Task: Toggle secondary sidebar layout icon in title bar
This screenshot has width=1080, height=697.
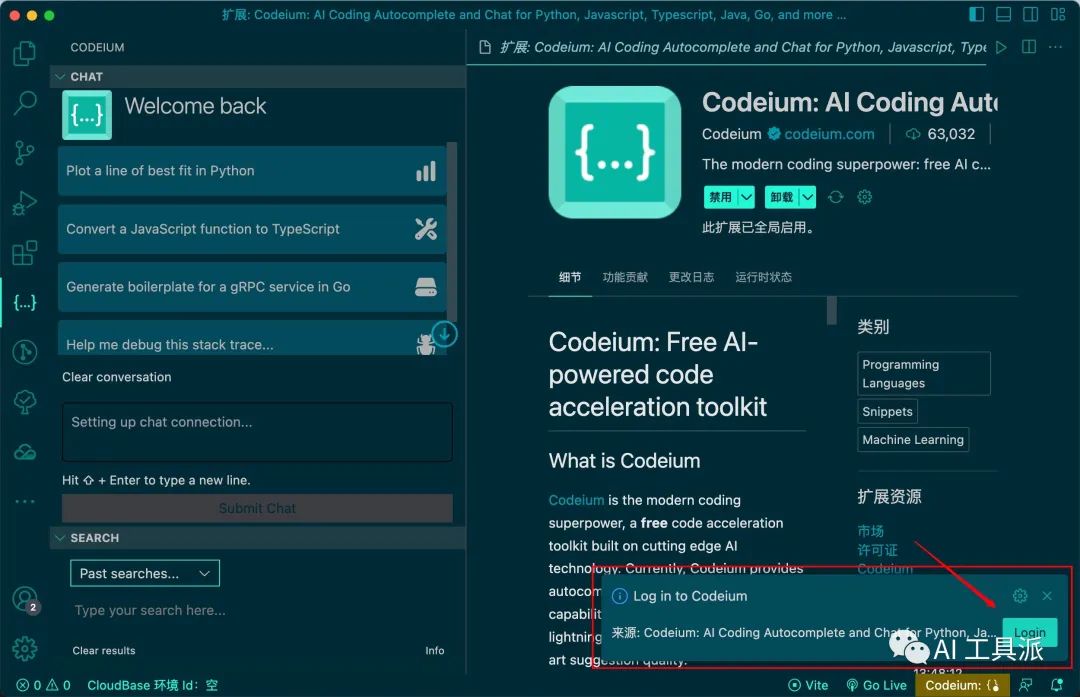Action: point(1030,14)
